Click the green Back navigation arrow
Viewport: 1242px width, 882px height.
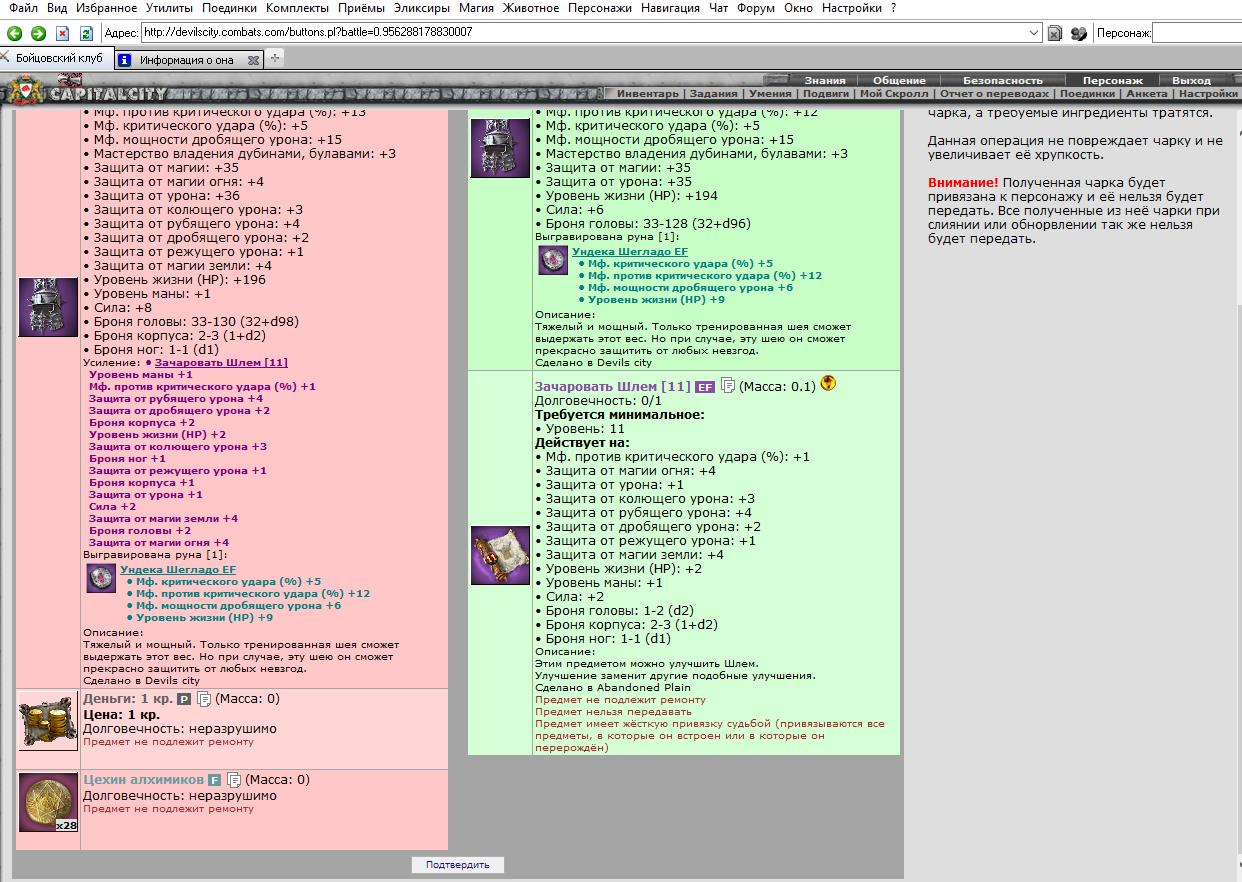click(x=14, y=33)
